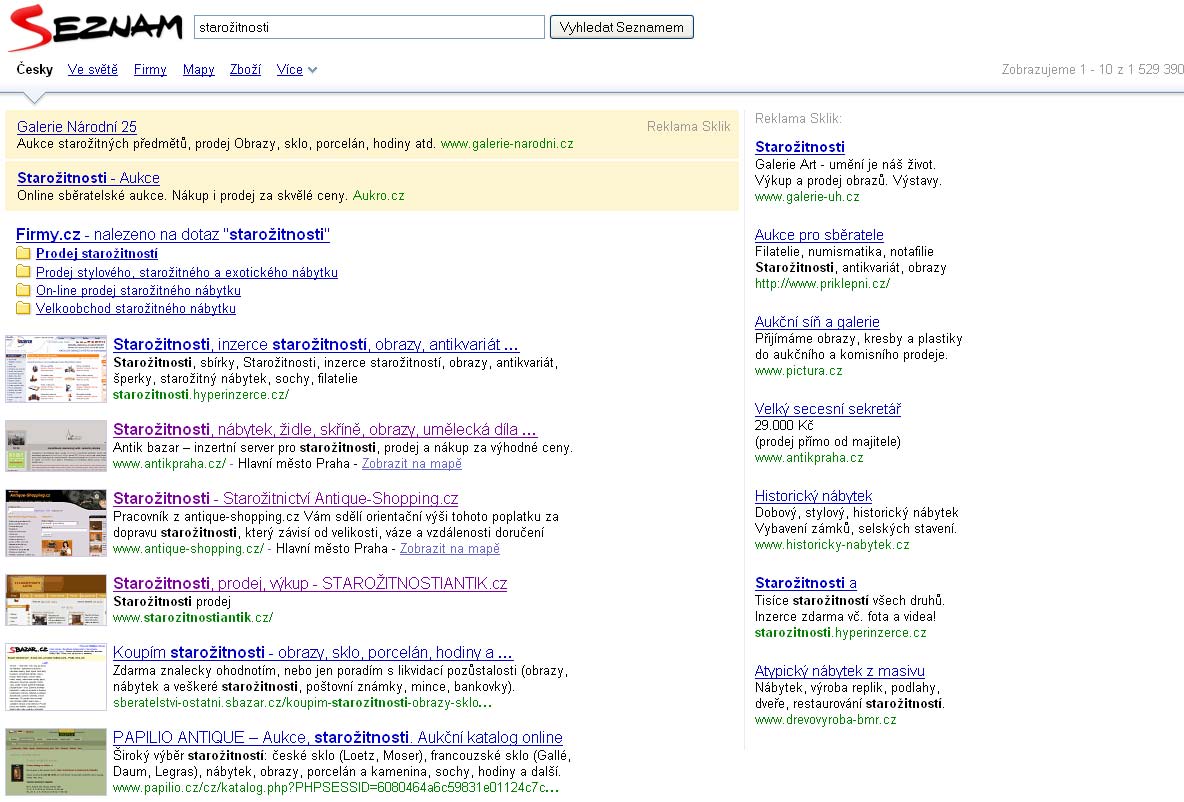1184x802 pixels.
Task: Open Velkoobchod starožitného nábytku link
Action: [136, 309]
